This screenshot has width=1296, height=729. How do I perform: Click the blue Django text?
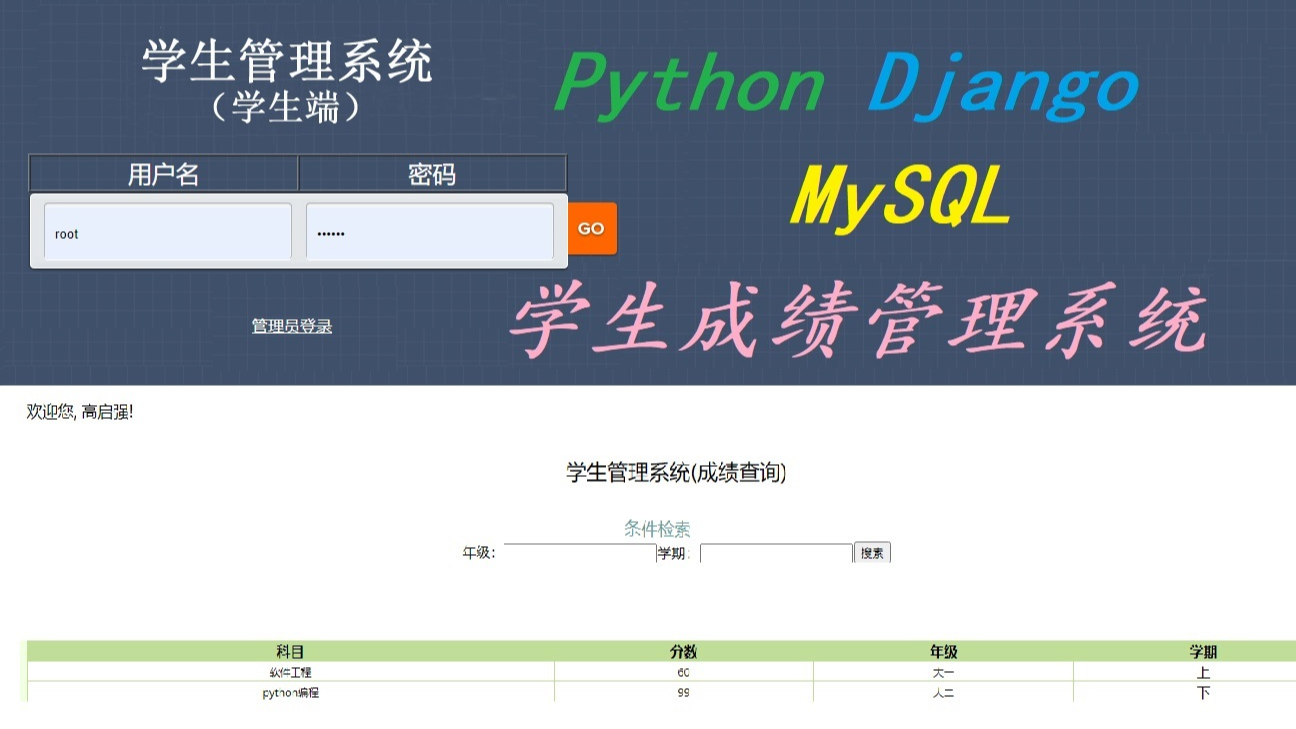point(1004,86)
